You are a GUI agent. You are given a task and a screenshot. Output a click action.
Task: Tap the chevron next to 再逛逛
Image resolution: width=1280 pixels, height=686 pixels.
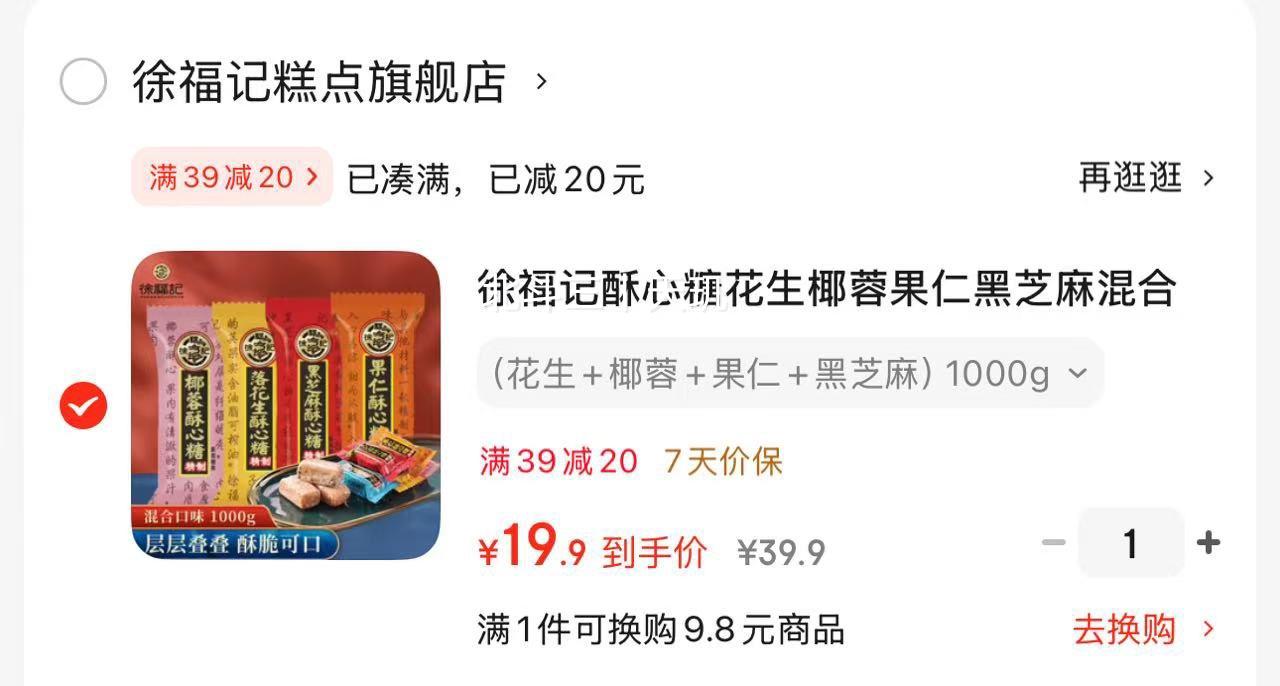pyautogui.click(x=1208, y=179)
